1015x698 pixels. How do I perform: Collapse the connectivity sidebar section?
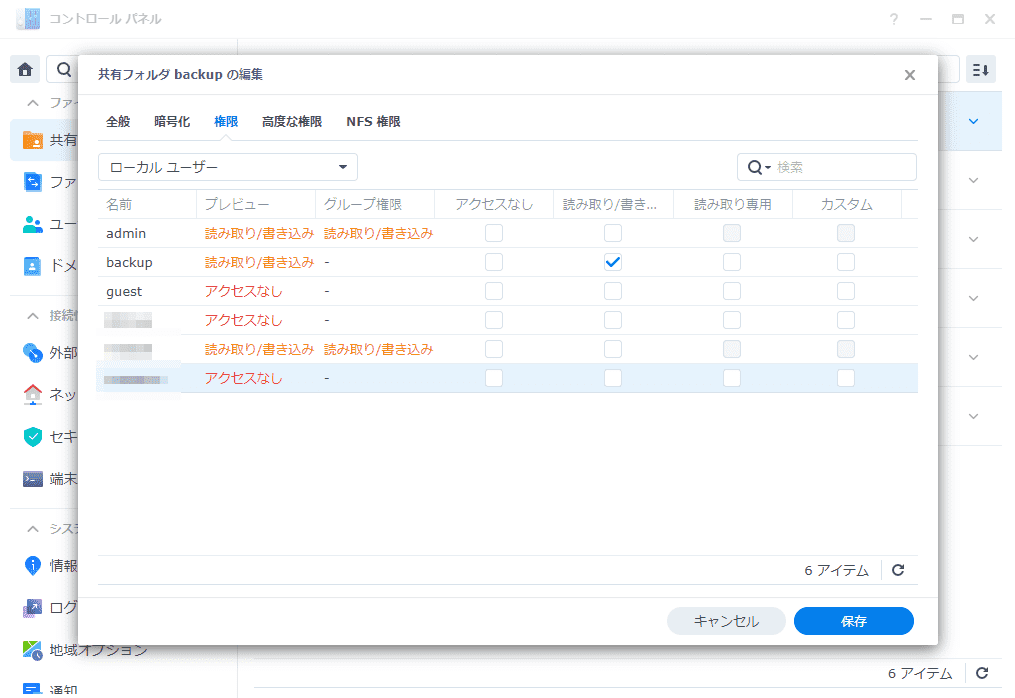click(33, 315)
